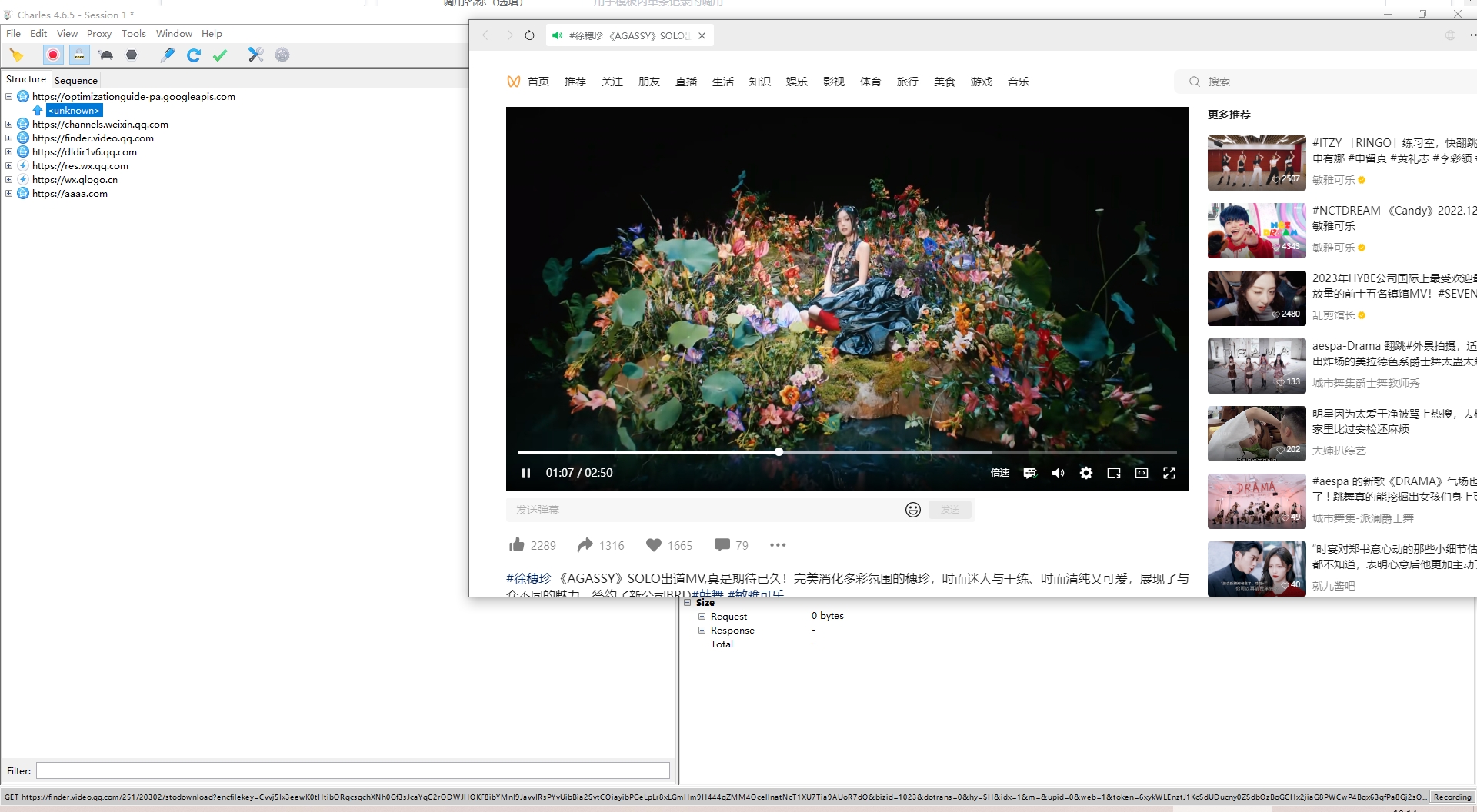
Task: Toggle wide screen theater mode icon
Action: [1142, 473]
